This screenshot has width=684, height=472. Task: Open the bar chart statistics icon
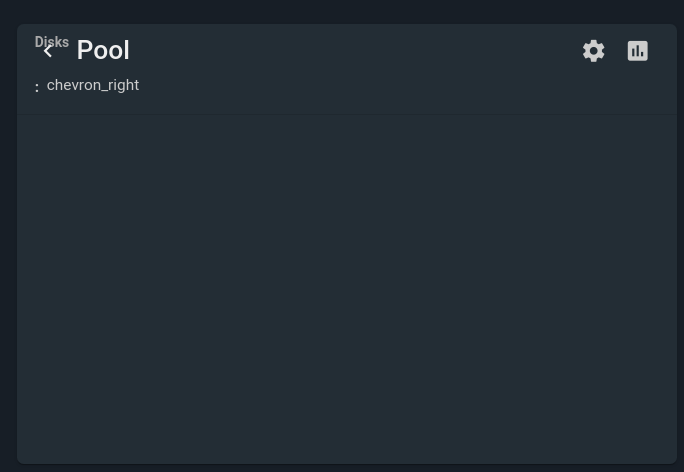pos(638,51)
